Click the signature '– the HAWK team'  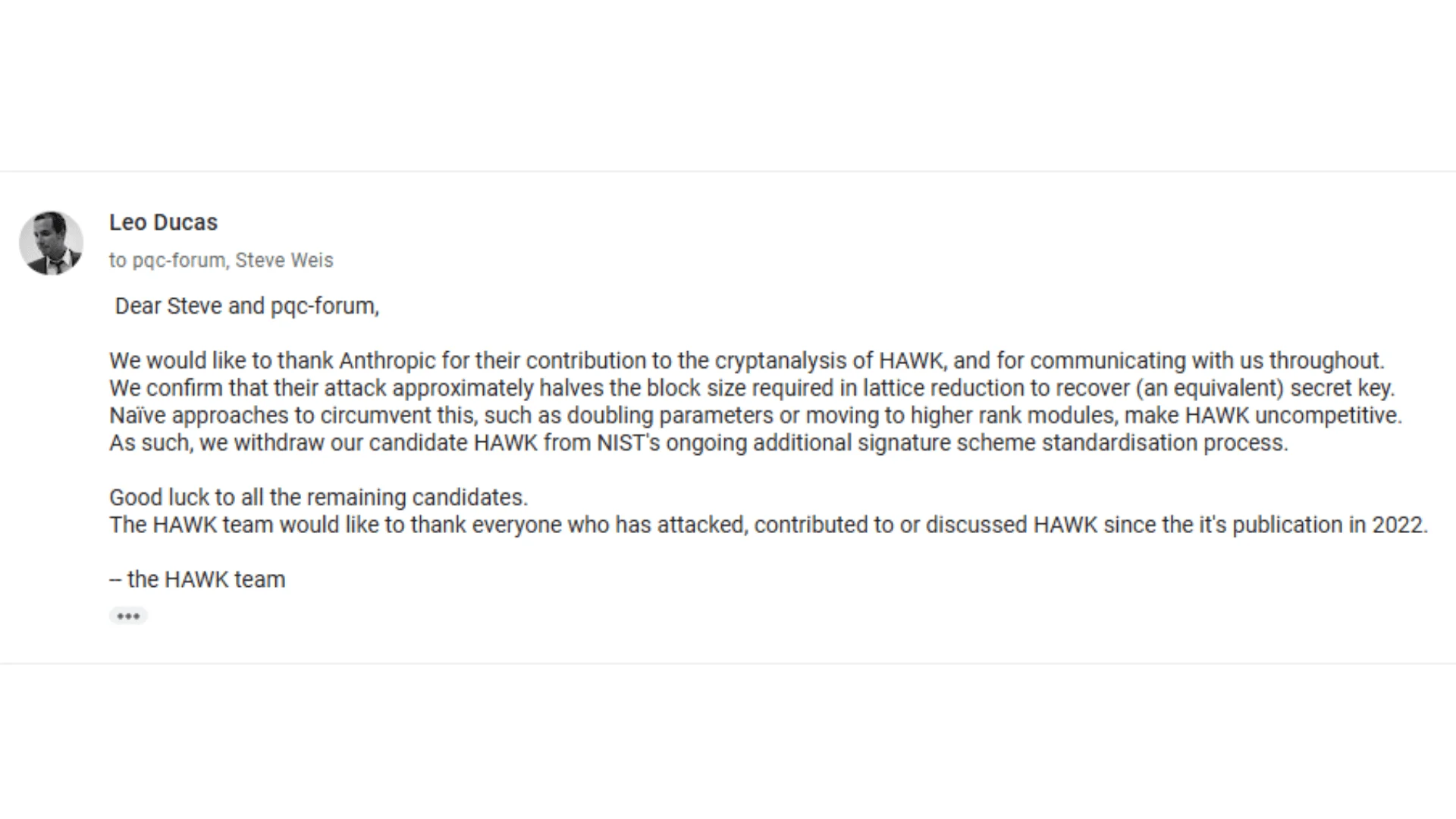click(x=197, y=579)
